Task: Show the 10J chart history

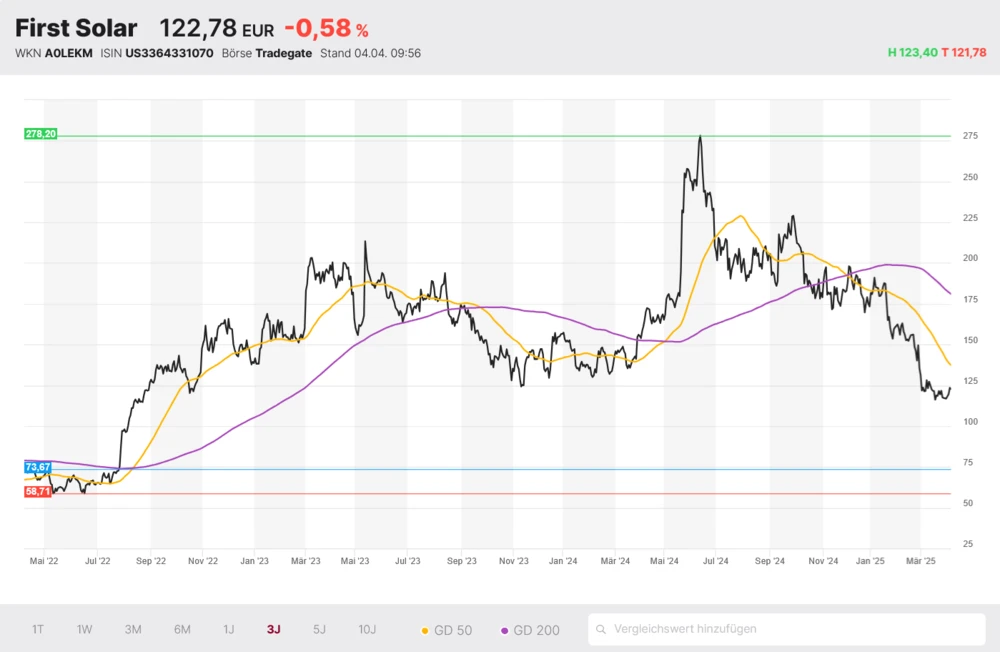Action: [x=367, y=630]
